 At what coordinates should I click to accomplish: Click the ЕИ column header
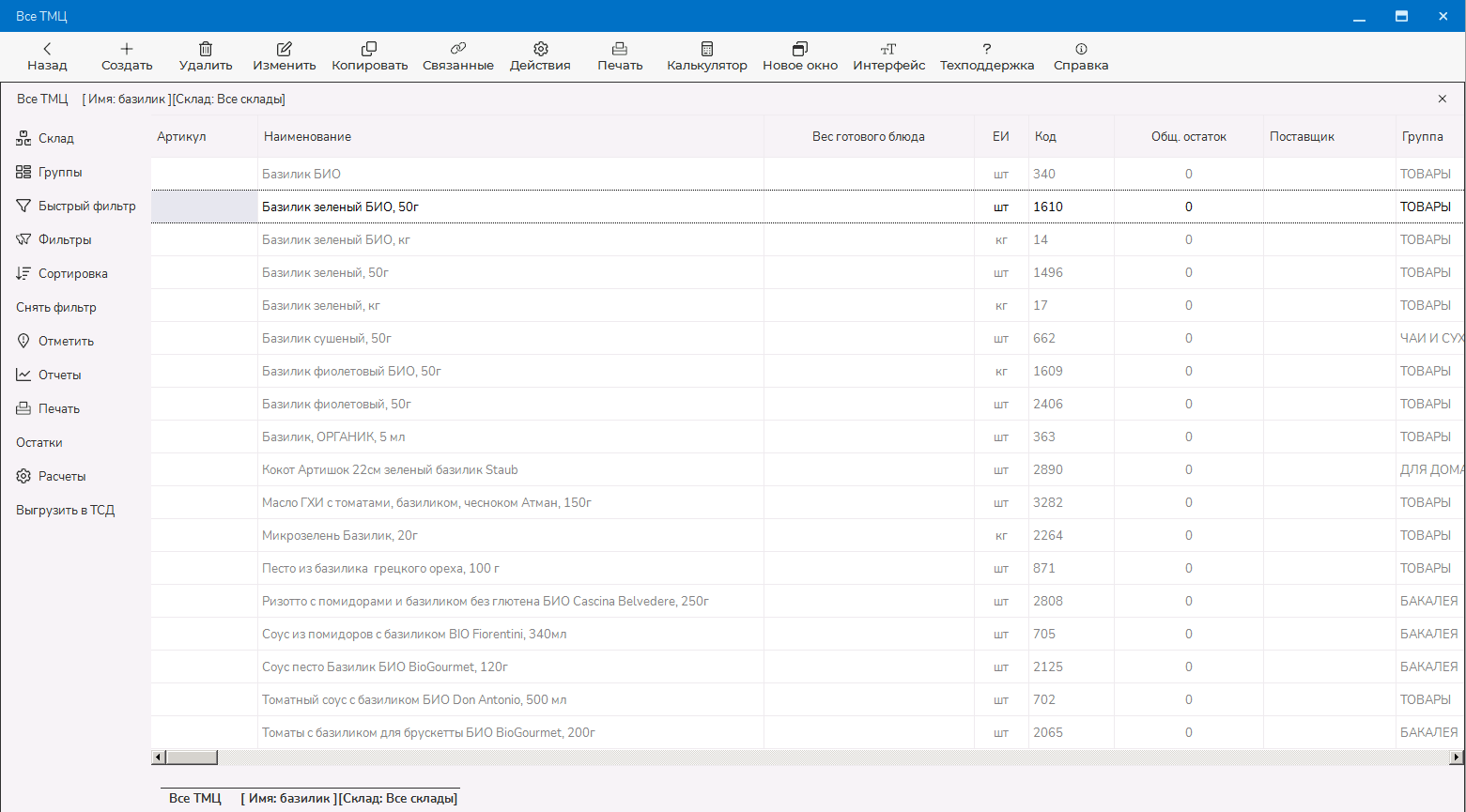1001,136
